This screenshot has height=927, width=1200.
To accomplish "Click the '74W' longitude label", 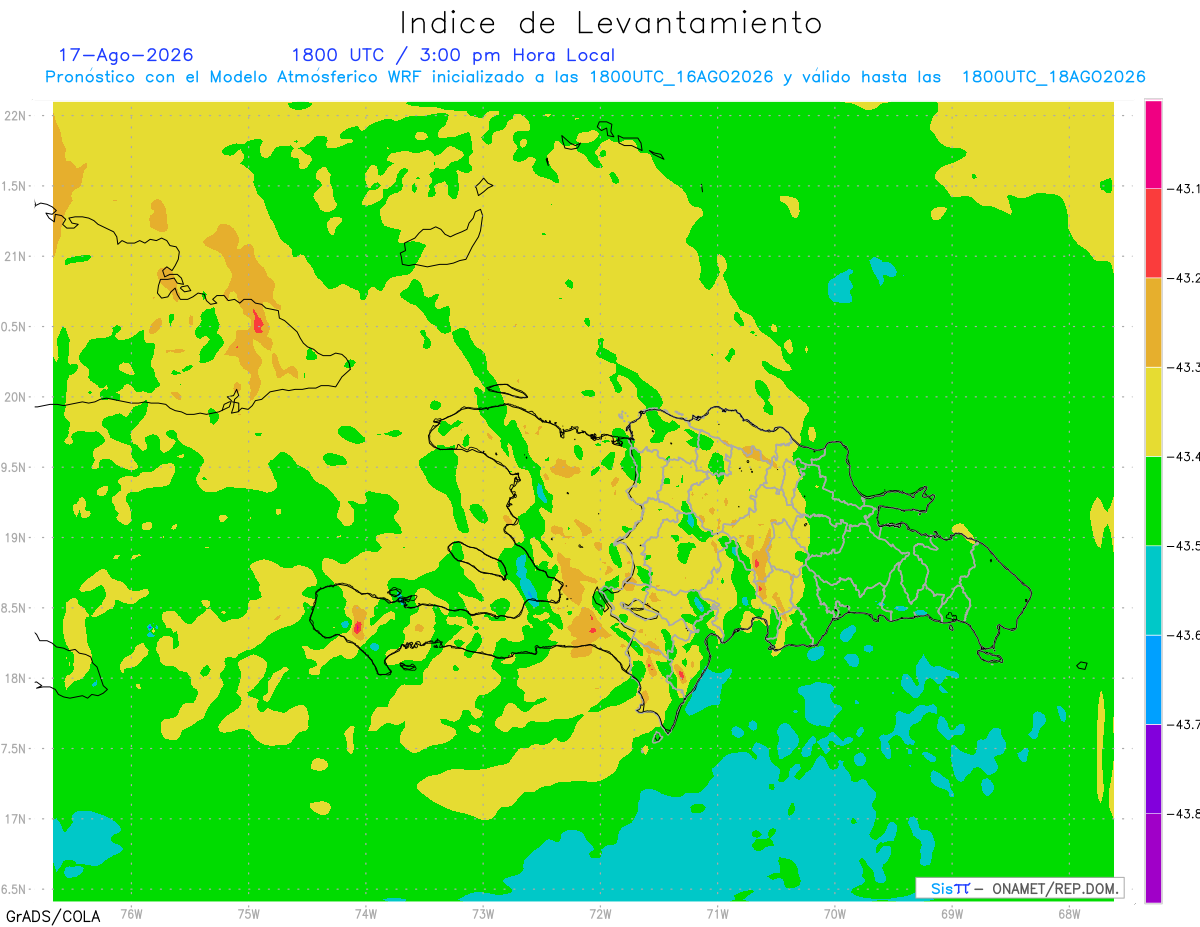I will tap(365, 913).
